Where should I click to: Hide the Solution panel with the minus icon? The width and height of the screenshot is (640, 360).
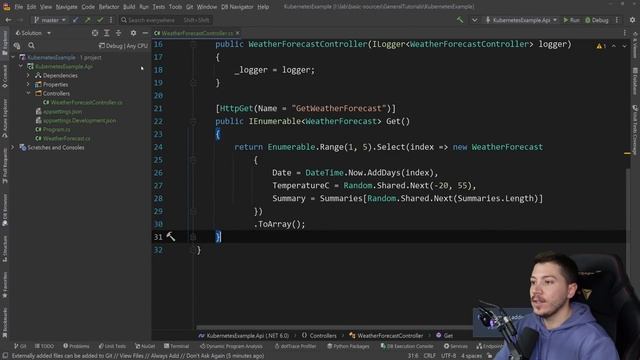(x=145, y=33)
